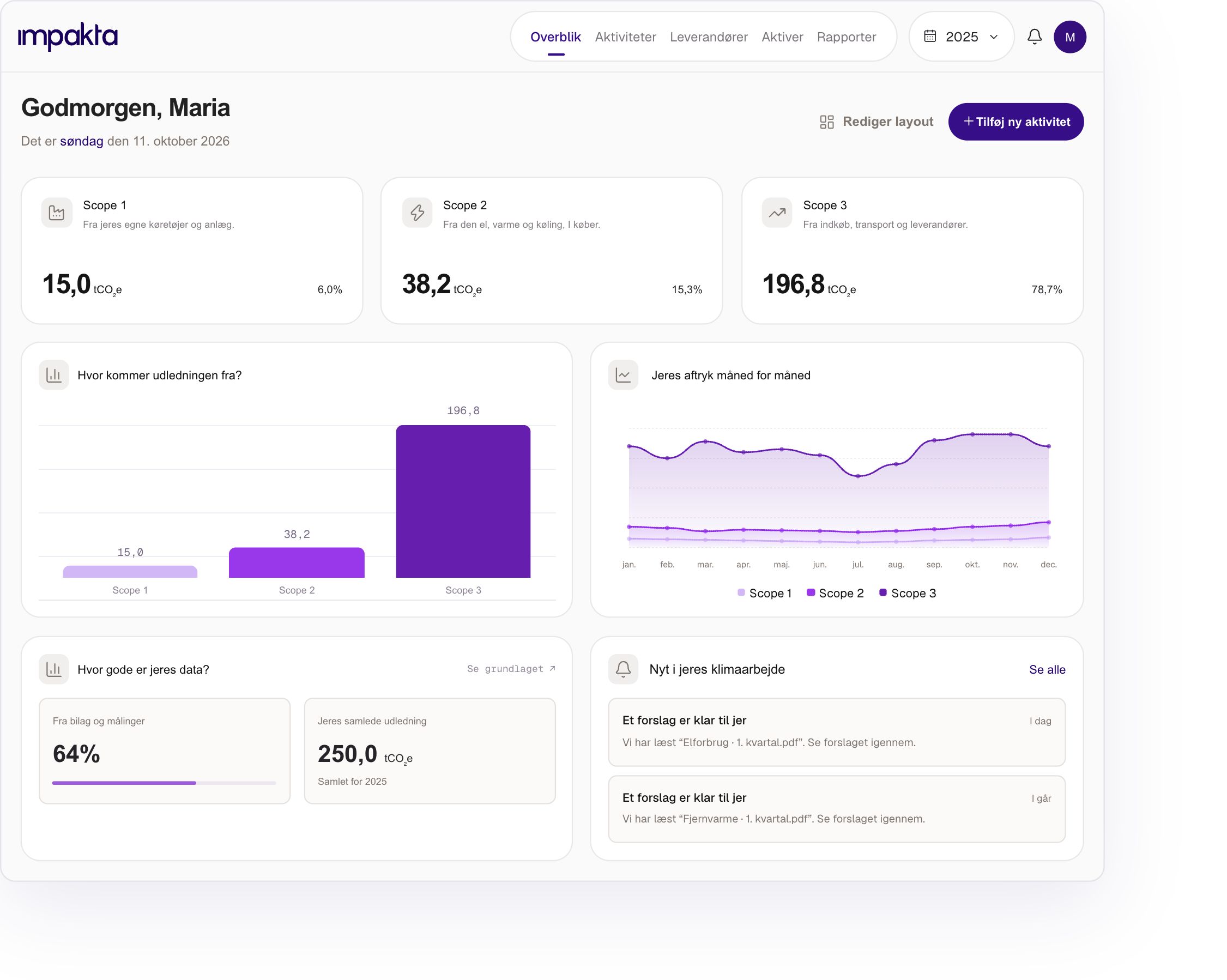
Task: Go to the Leverandører tab
Action: tap(709, 37)
